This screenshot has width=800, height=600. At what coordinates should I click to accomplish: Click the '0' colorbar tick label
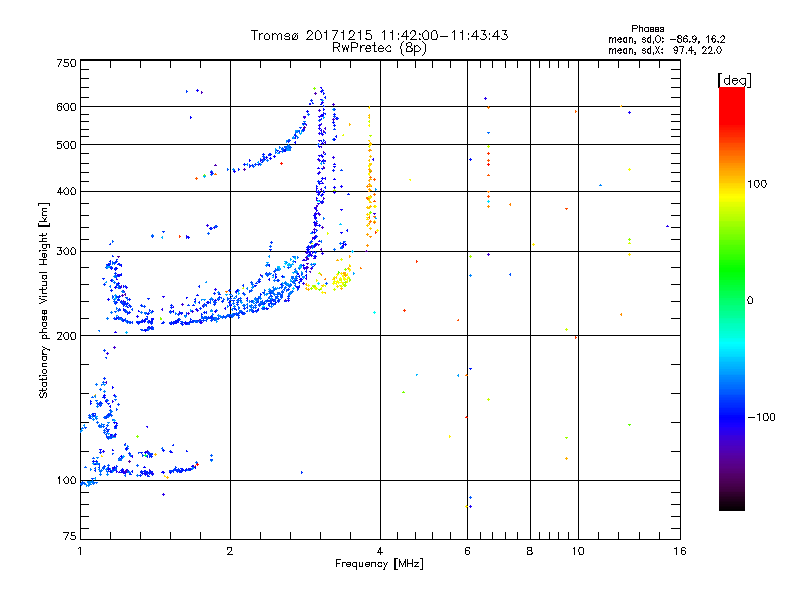point(750,301)
